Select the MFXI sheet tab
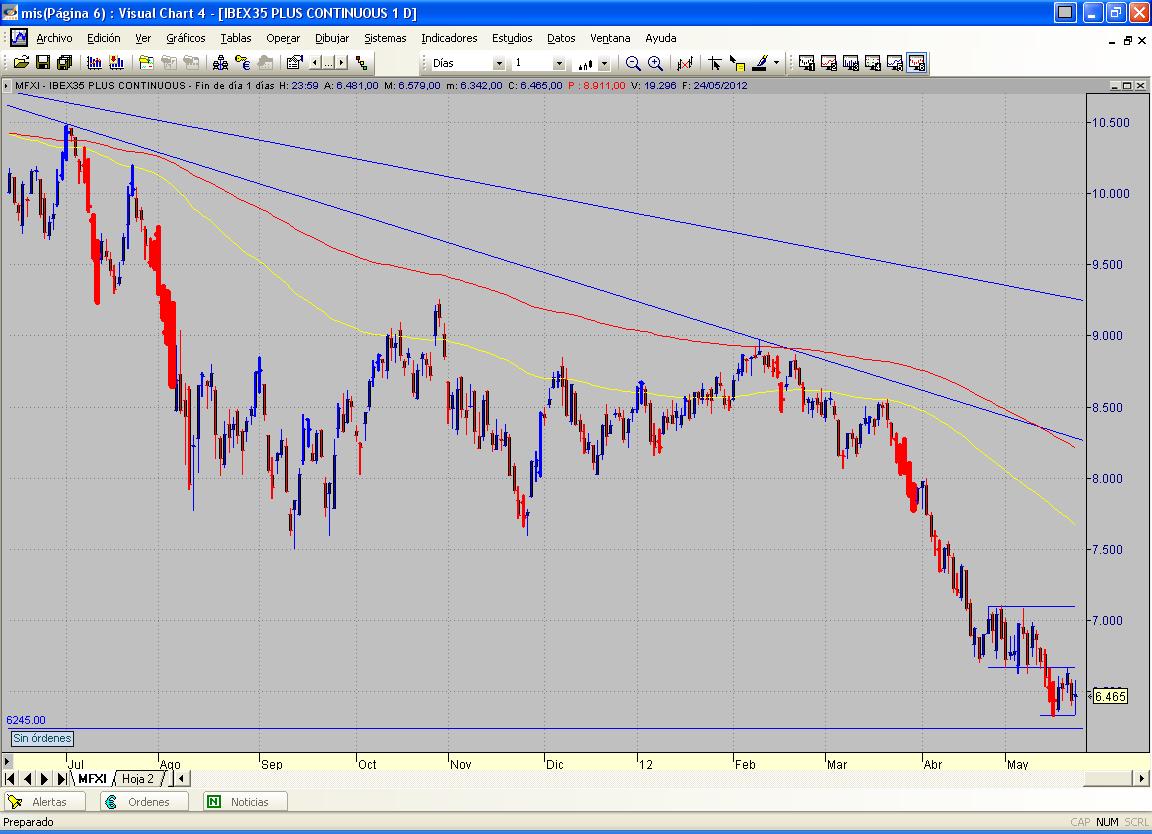This screenshot has height=834, width=1152. coord(92,778)
